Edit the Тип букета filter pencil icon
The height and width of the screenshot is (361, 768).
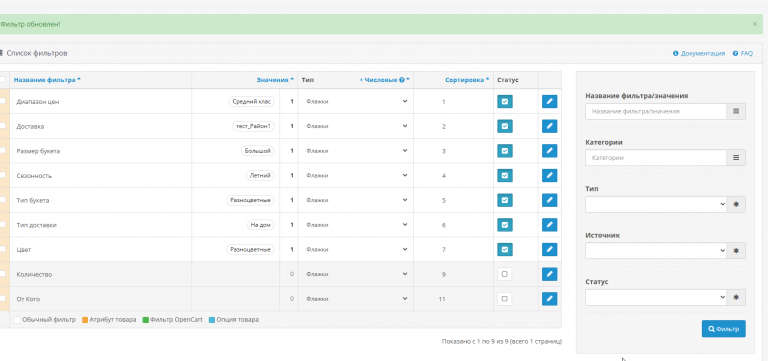coord(549,200)
